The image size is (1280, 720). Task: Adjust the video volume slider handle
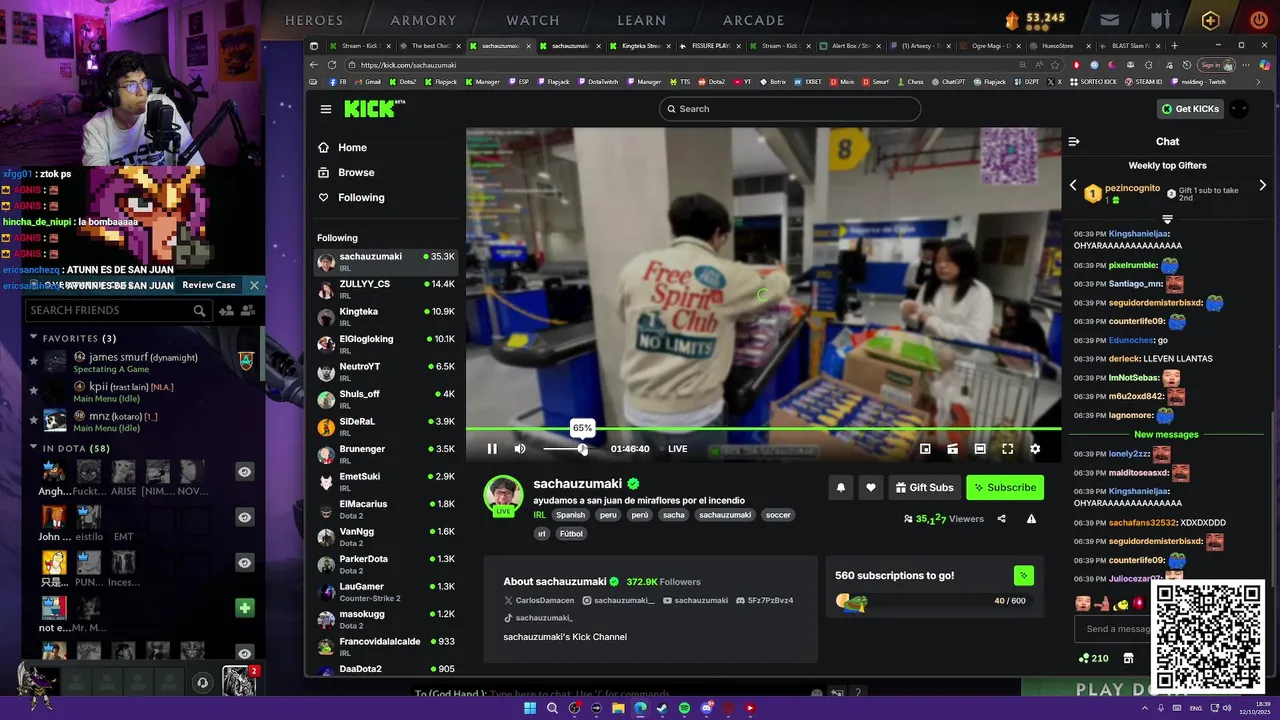coord(583,449)
